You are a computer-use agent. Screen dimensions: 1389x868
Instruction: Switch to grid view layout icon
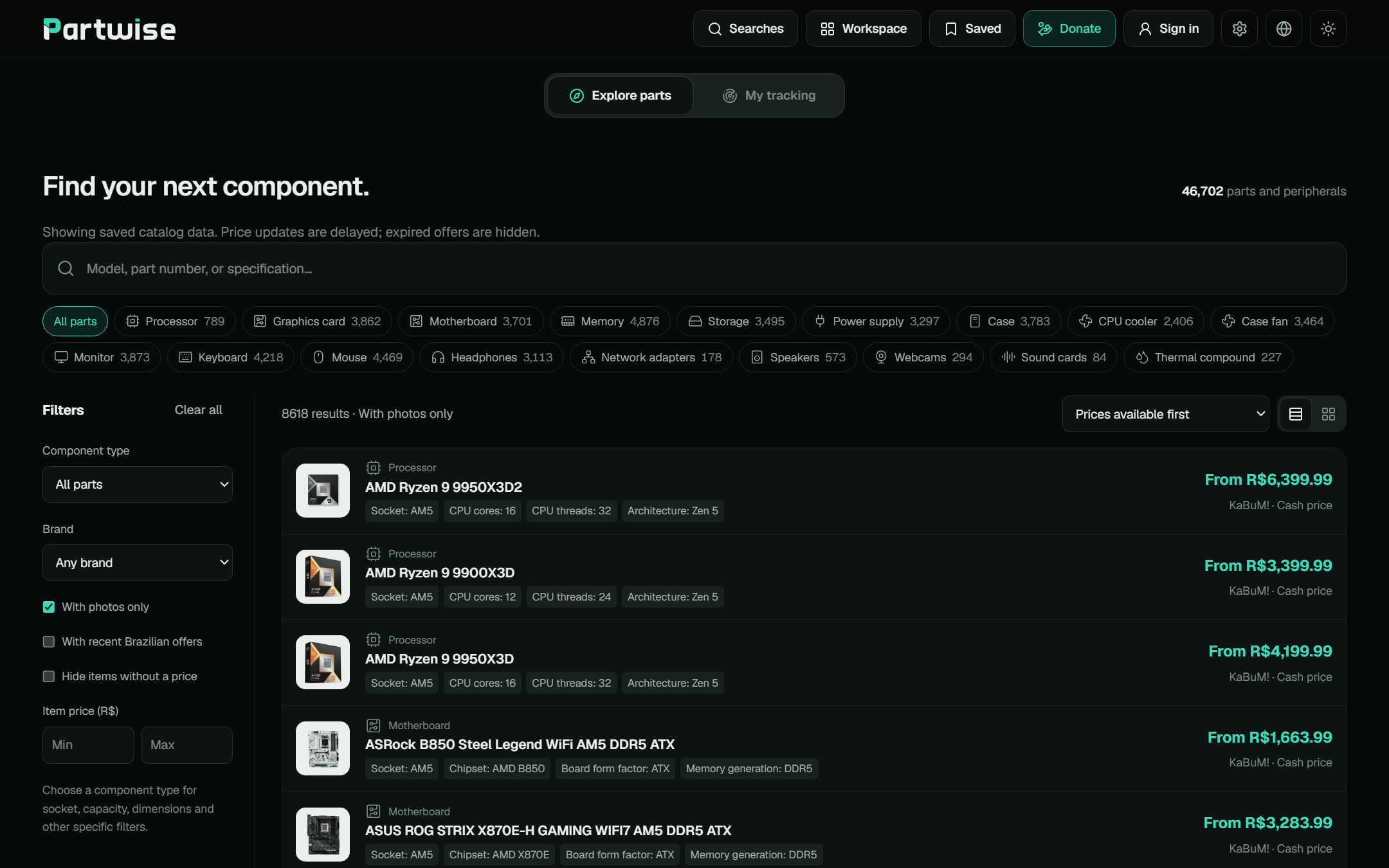pyautogui.click(x=1329, y=414)
